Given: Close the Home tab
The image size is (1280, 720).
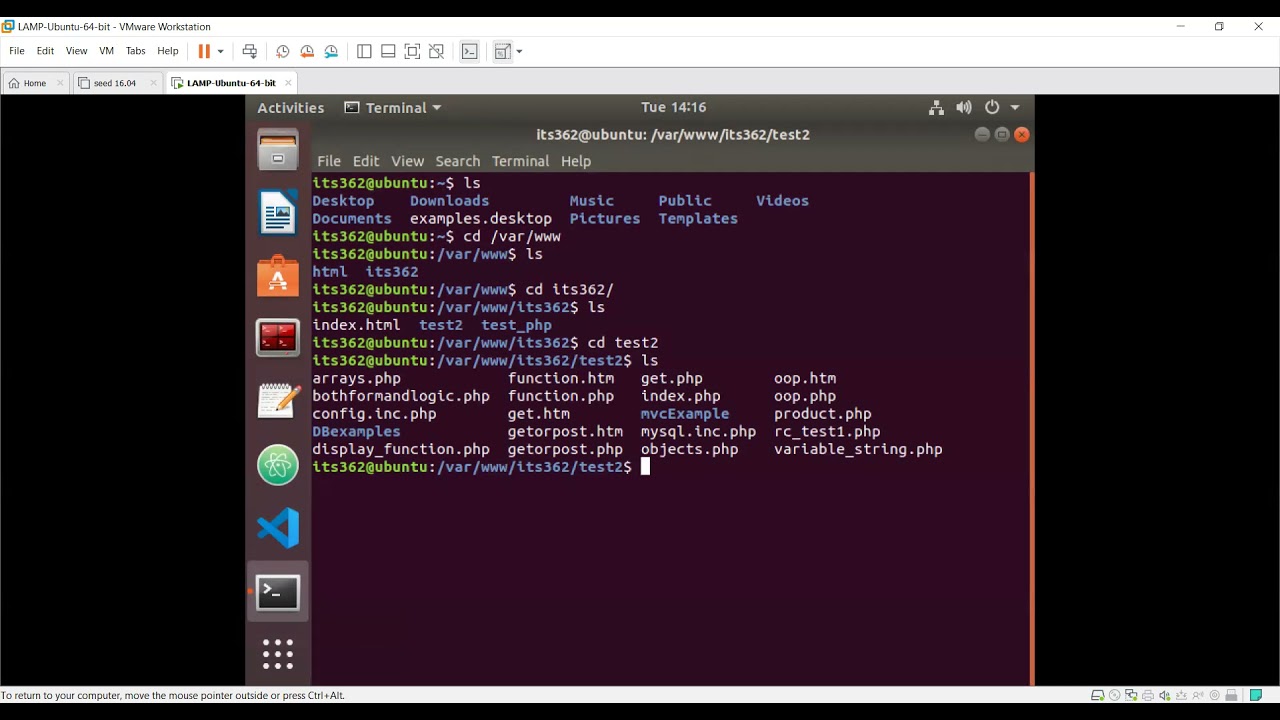Looking at the screenshot, I should (x=60, y=83).
